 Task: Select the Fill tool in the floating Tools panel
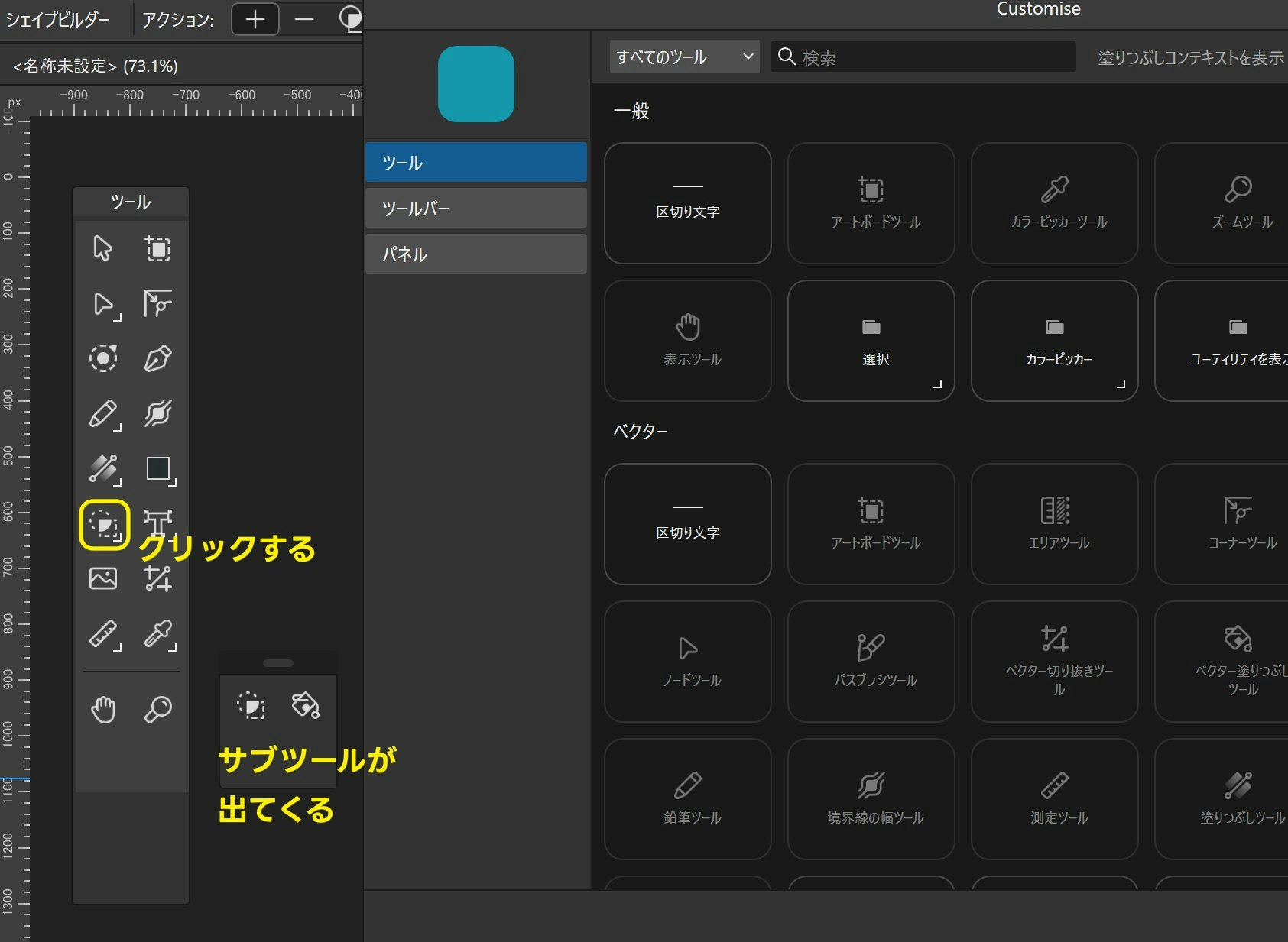coord(103,469)
